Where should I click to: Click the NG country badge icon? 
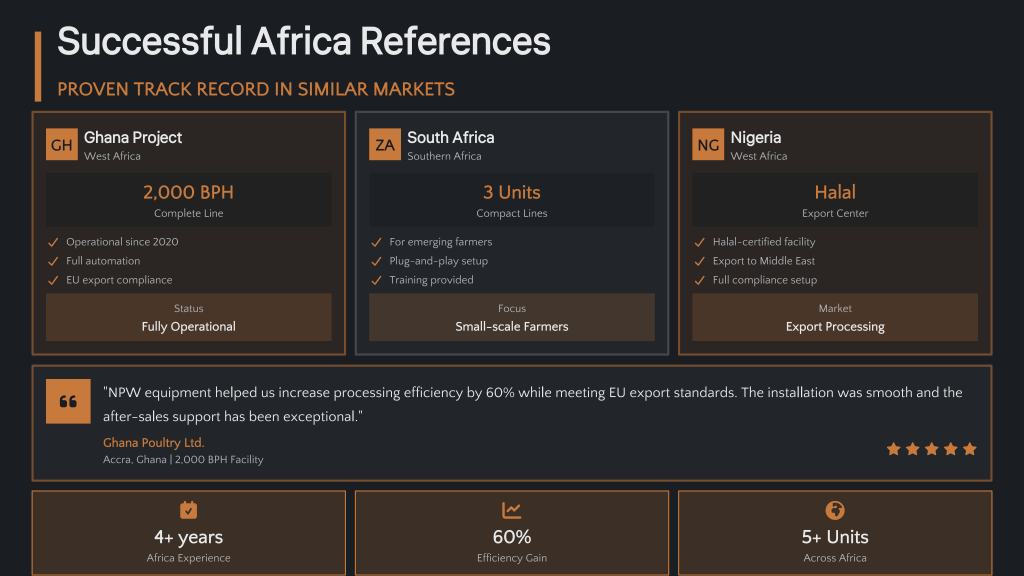(708, 145)
